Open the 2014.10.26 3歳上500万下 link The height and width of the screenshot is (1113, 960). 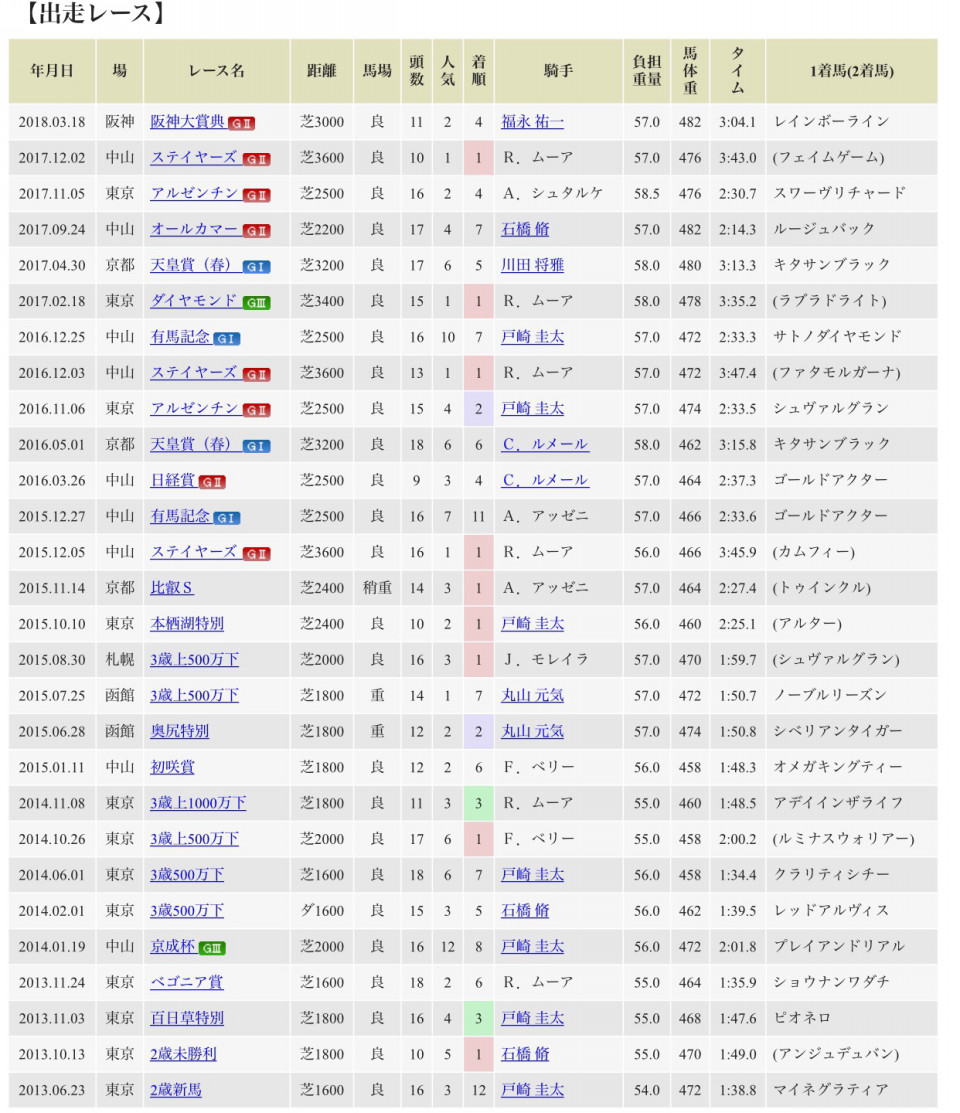(x=195, y=839)
